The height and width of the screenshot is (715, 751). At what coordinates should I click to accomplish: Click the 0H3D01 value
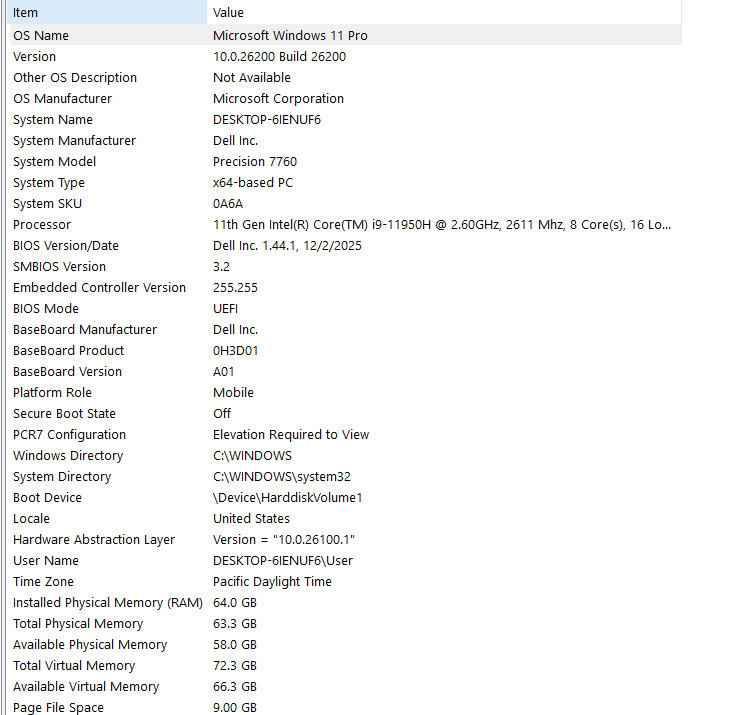coord(236,351)
